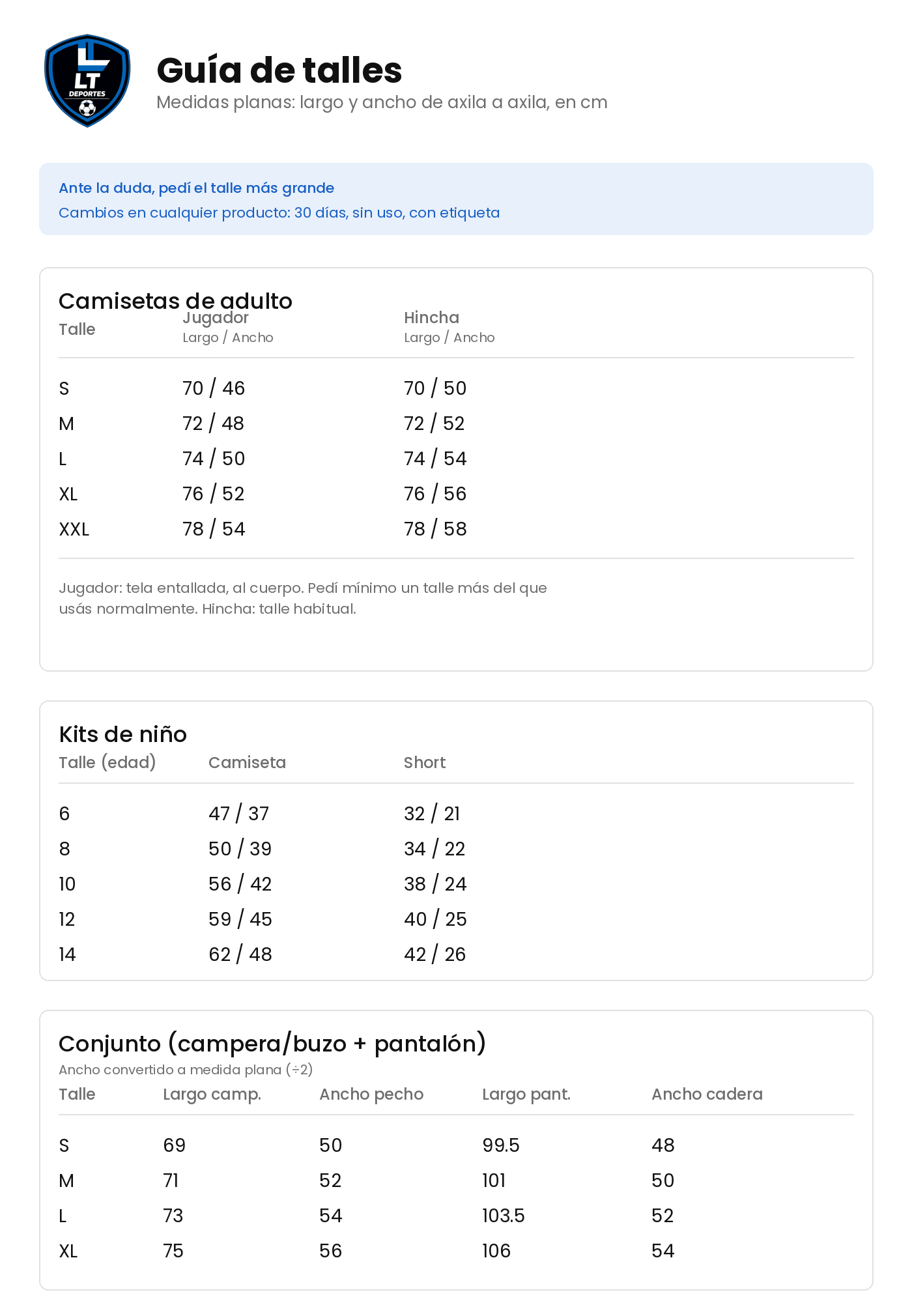Select kids age 10 camiseta value 56 / 42
The image size is (912, 1316).
tap(240, 884)
